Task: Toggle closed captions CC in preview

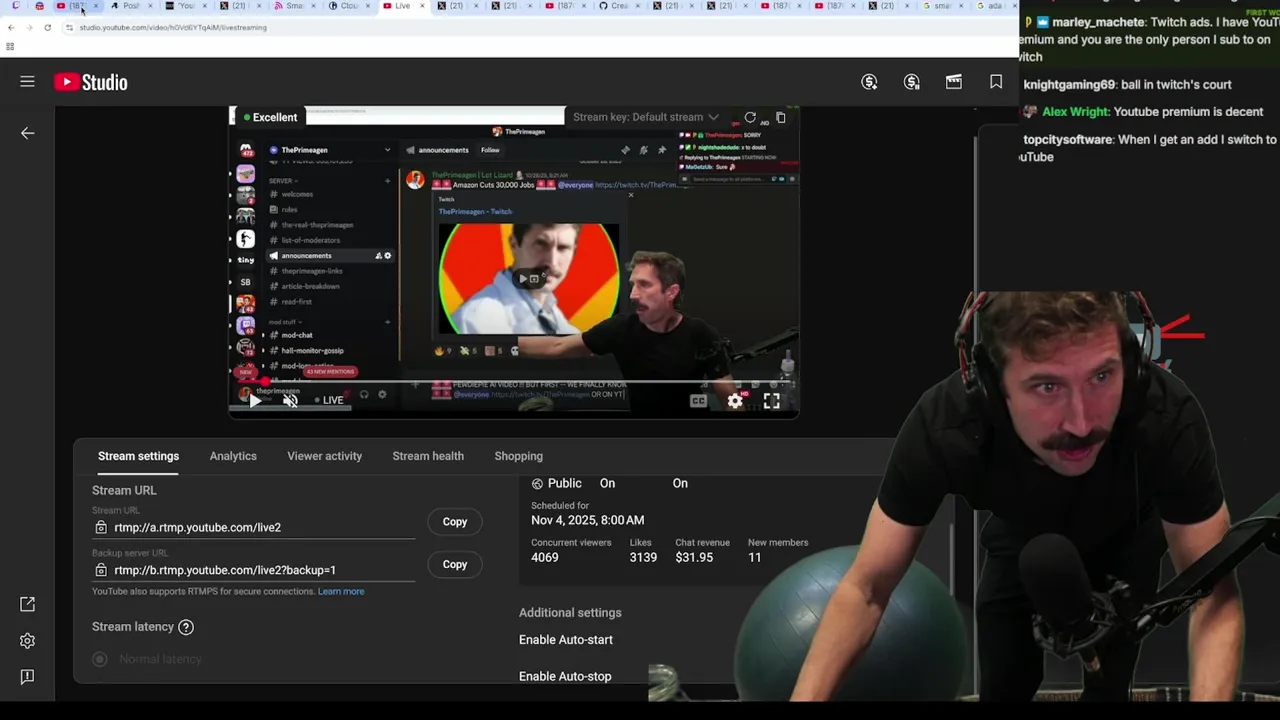Action: click(x=698, y=401)
